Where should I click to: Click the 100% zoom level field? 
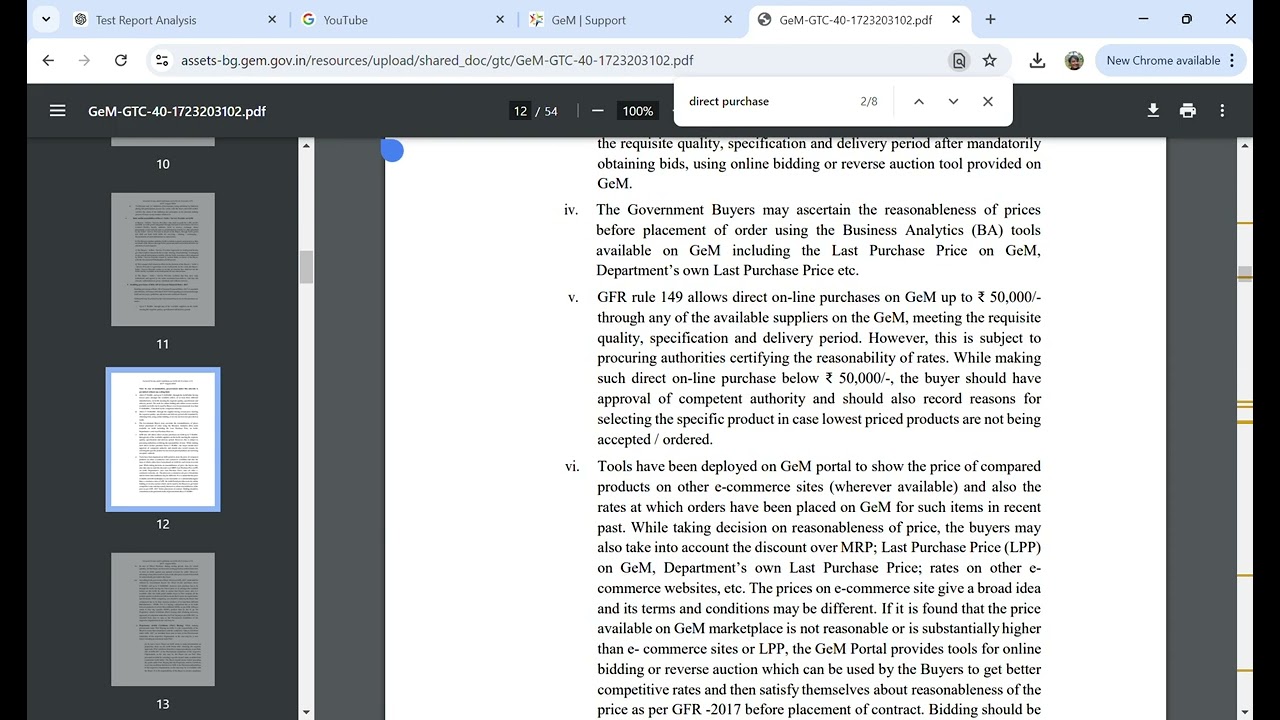click(x=637, y=111)
